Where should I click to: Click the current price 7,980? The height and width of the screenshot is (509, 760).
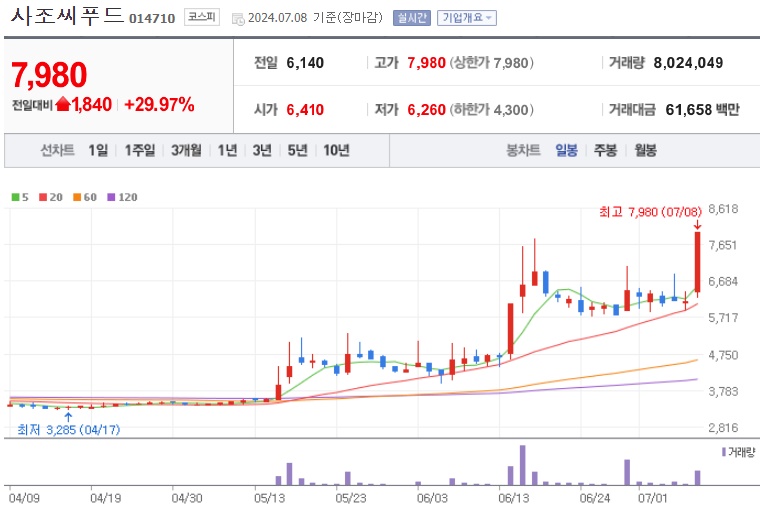click(x=49, y=75)
